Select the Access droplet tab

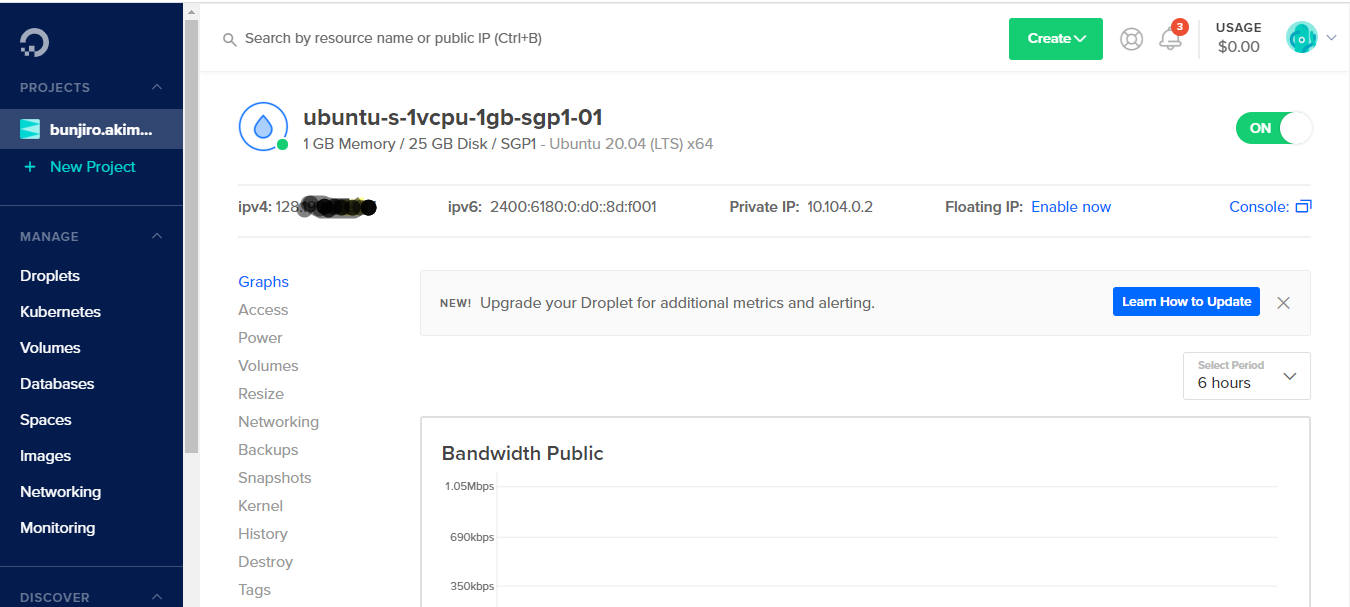(x=263, y=310)
